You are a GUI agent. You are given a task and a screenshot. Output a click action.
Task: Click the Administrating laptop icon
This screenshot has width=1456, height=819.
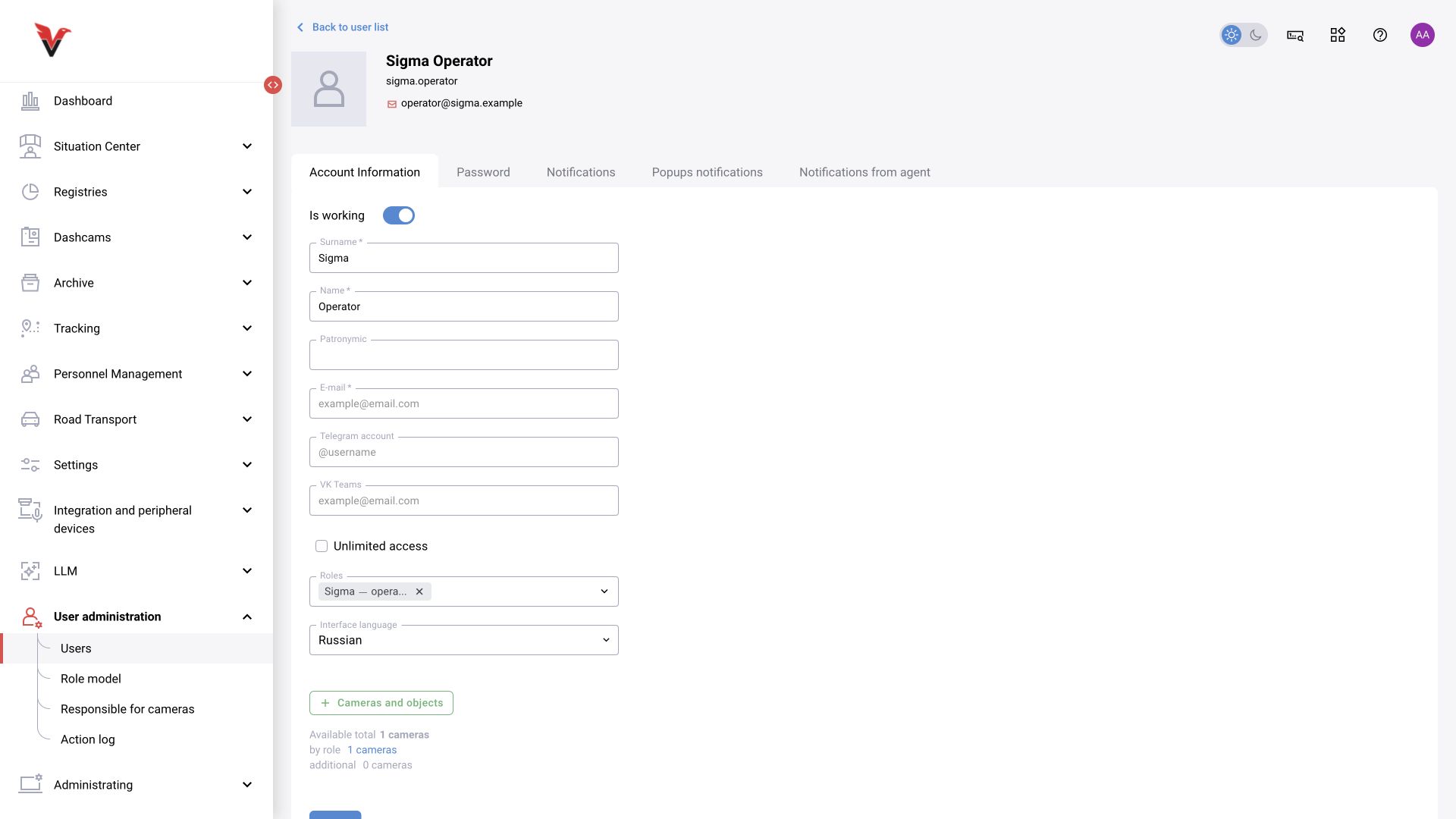click(x=30, y=784)
